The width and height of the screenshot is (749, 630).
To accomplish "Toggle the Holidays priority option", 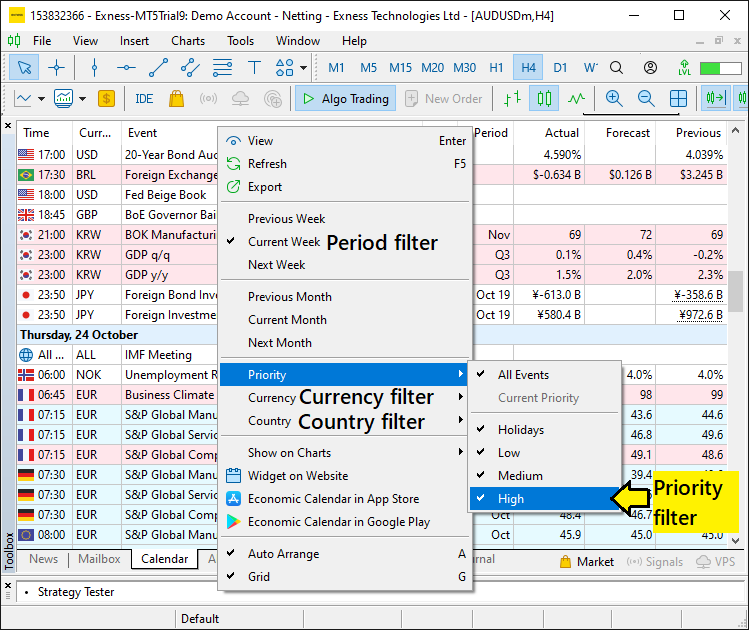I will (x=521, y=430).
